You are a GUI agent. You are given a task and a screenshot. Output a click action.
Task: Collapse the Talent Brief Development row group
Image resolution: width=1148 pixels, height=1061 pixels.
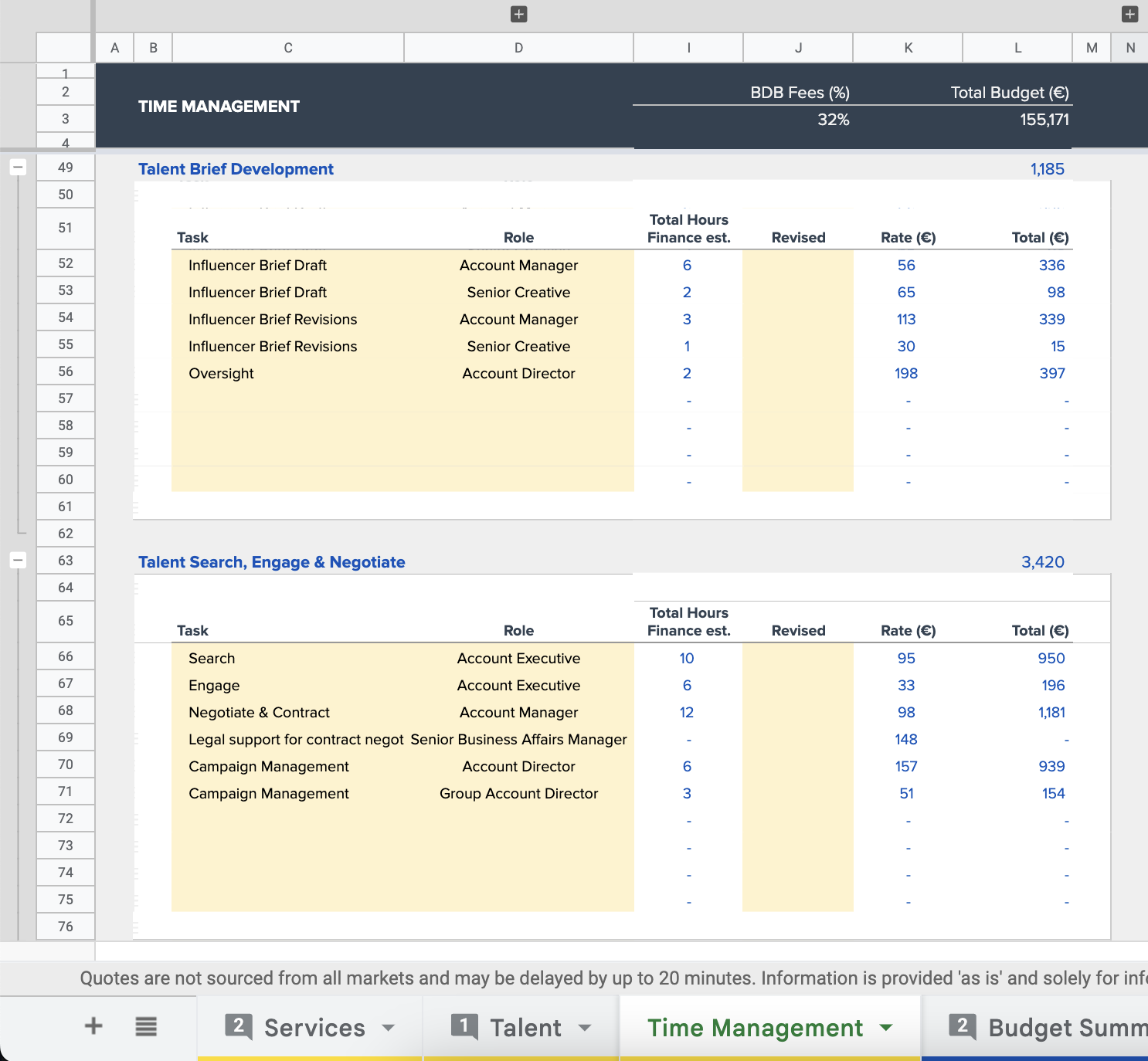click(17, 167)
